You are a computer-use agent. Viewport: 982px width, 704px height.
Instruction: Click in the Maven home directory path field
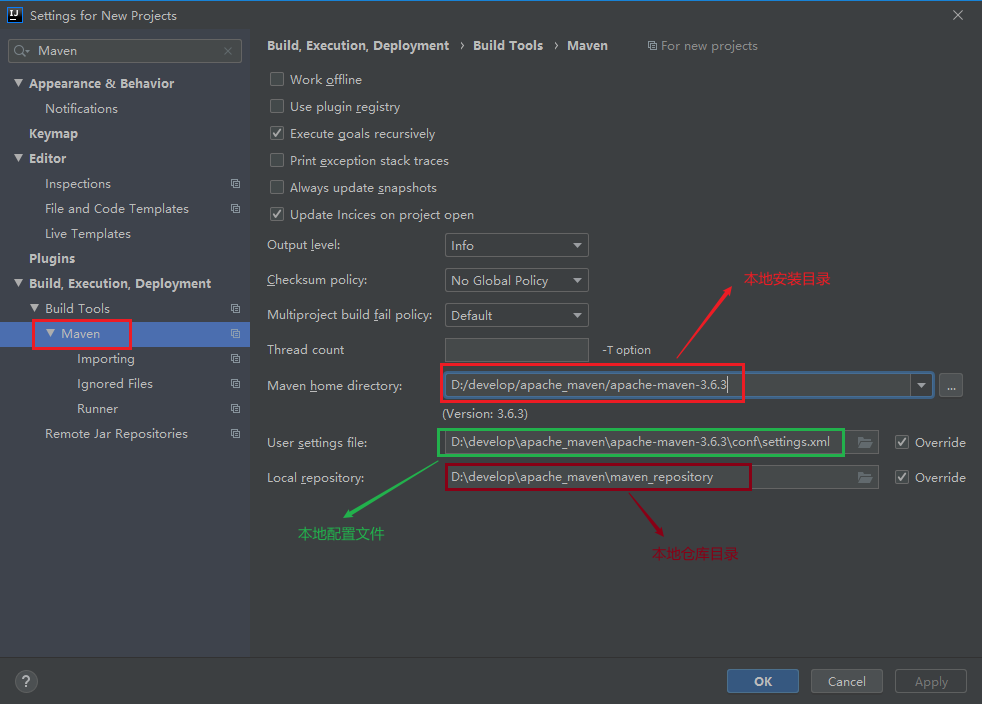(678, 385)
